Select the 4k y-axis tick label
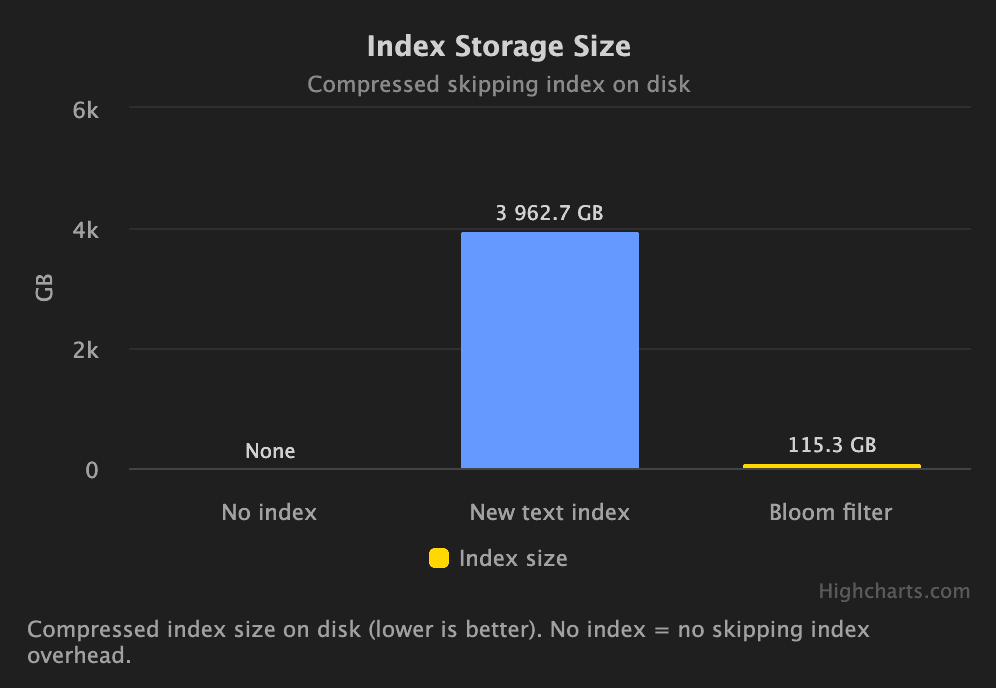This screenshot has height=688, width=996. pyautogui.click(x=86, y=230)
